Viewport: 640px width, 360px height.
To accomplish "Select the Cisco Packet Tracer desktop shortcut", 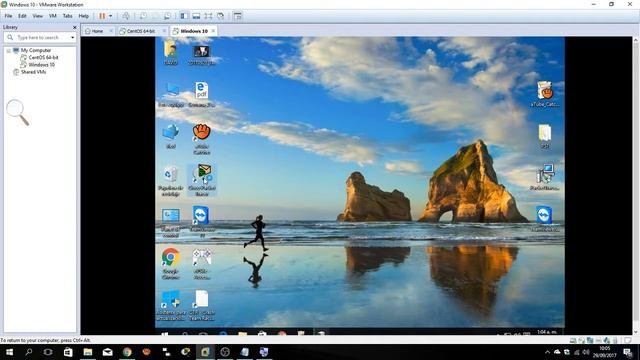I will [202, 180].
